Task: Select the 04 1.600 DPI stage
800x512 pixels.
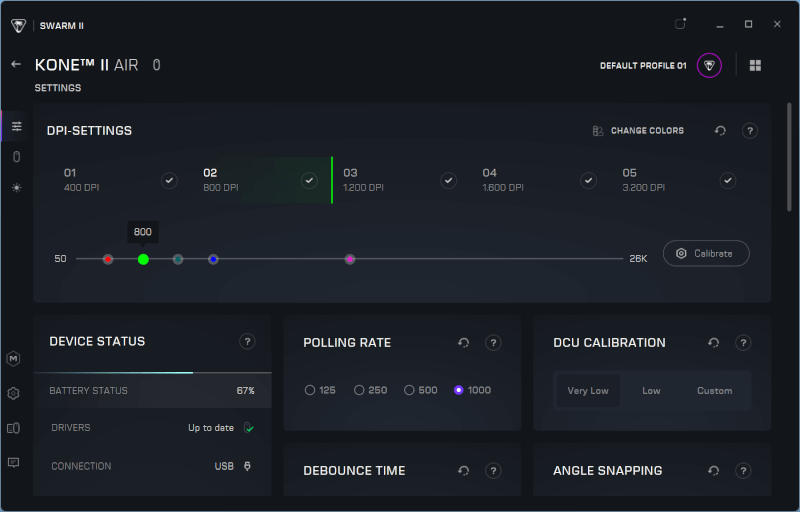Action: 541,180
